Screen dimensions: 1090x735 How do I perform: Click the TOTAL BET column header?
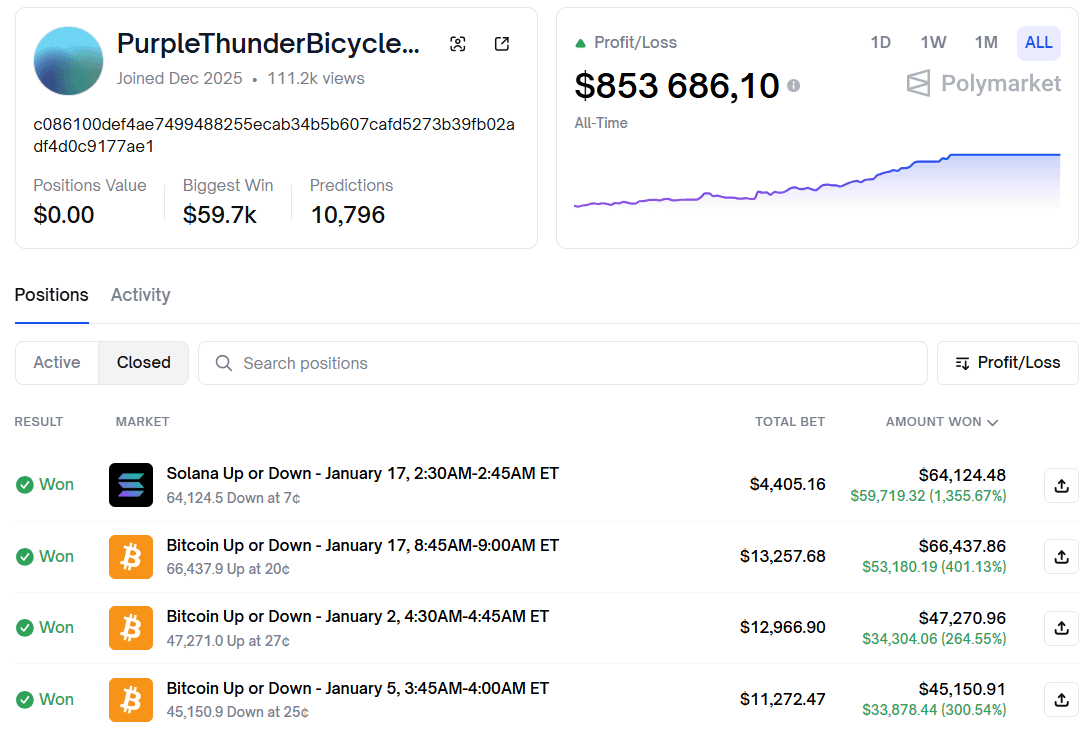coord(790,421)
